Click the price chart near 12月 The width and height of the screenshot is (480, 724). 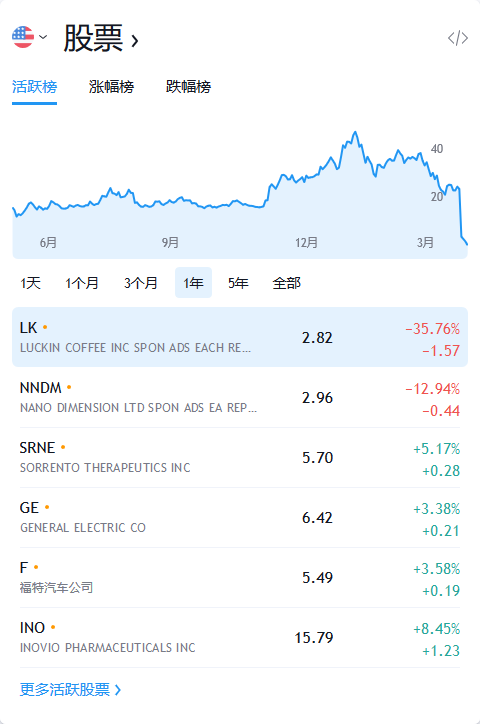click(x=306, y=194)
